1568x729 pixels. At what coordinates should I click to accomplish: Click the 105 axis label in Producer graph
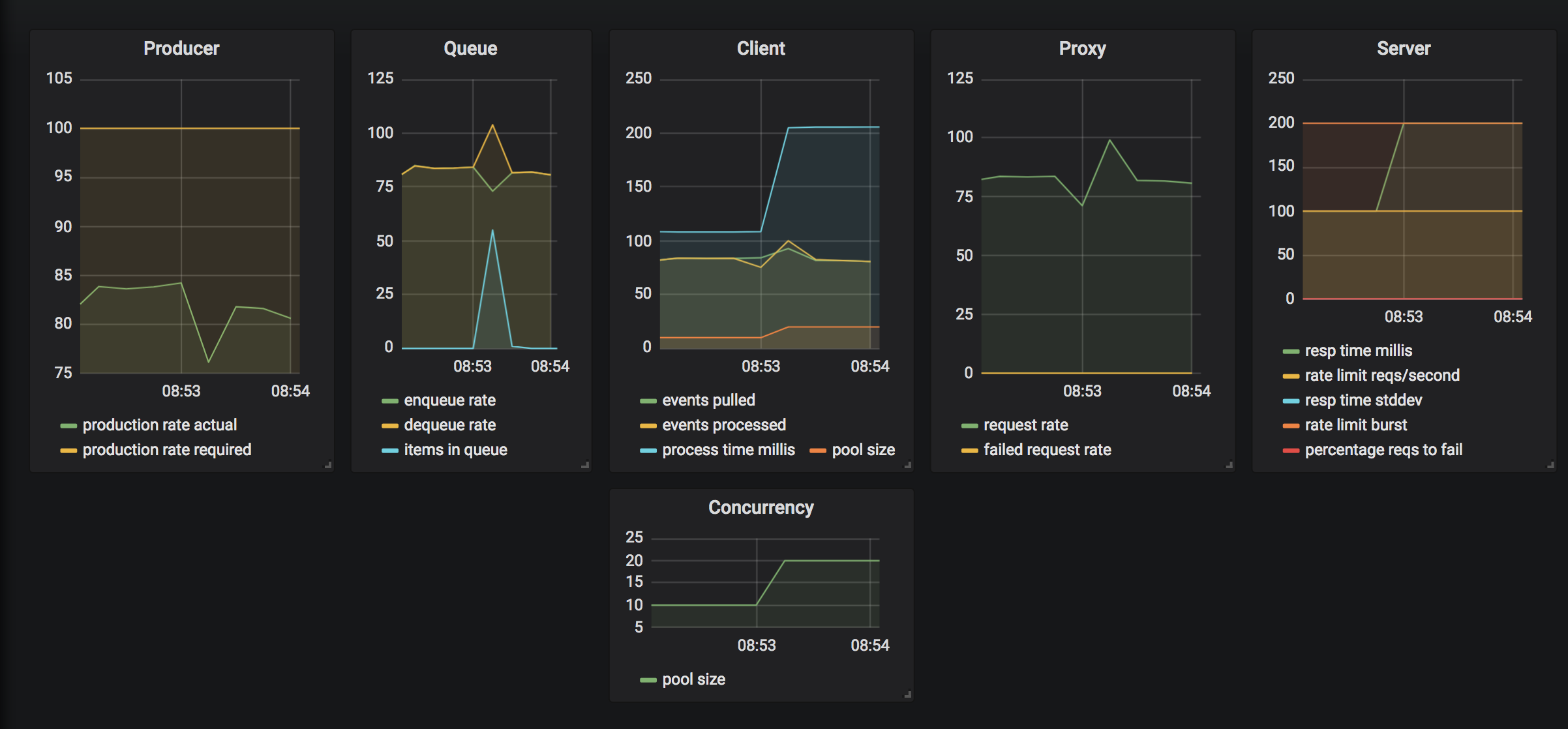(x=59, y=78)
